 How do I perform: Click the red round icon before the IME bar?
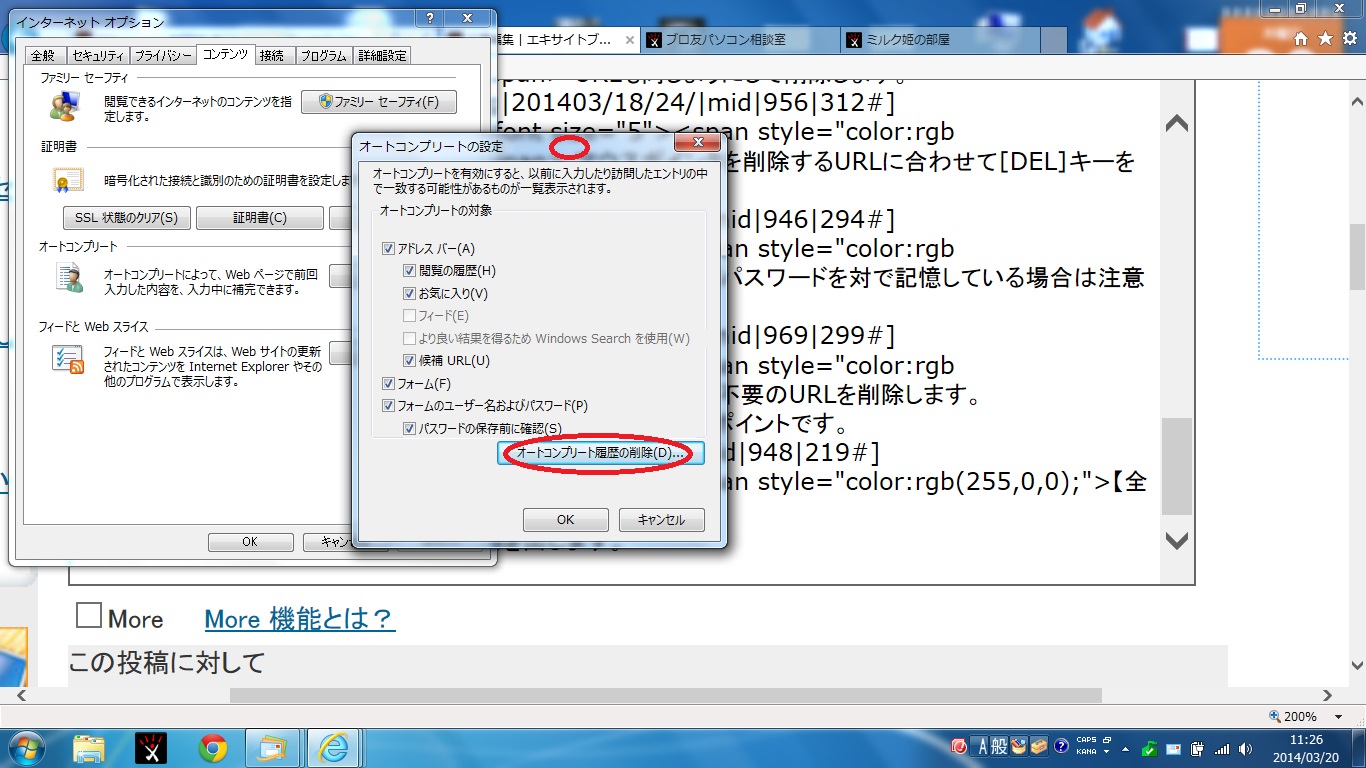point(959,746)
